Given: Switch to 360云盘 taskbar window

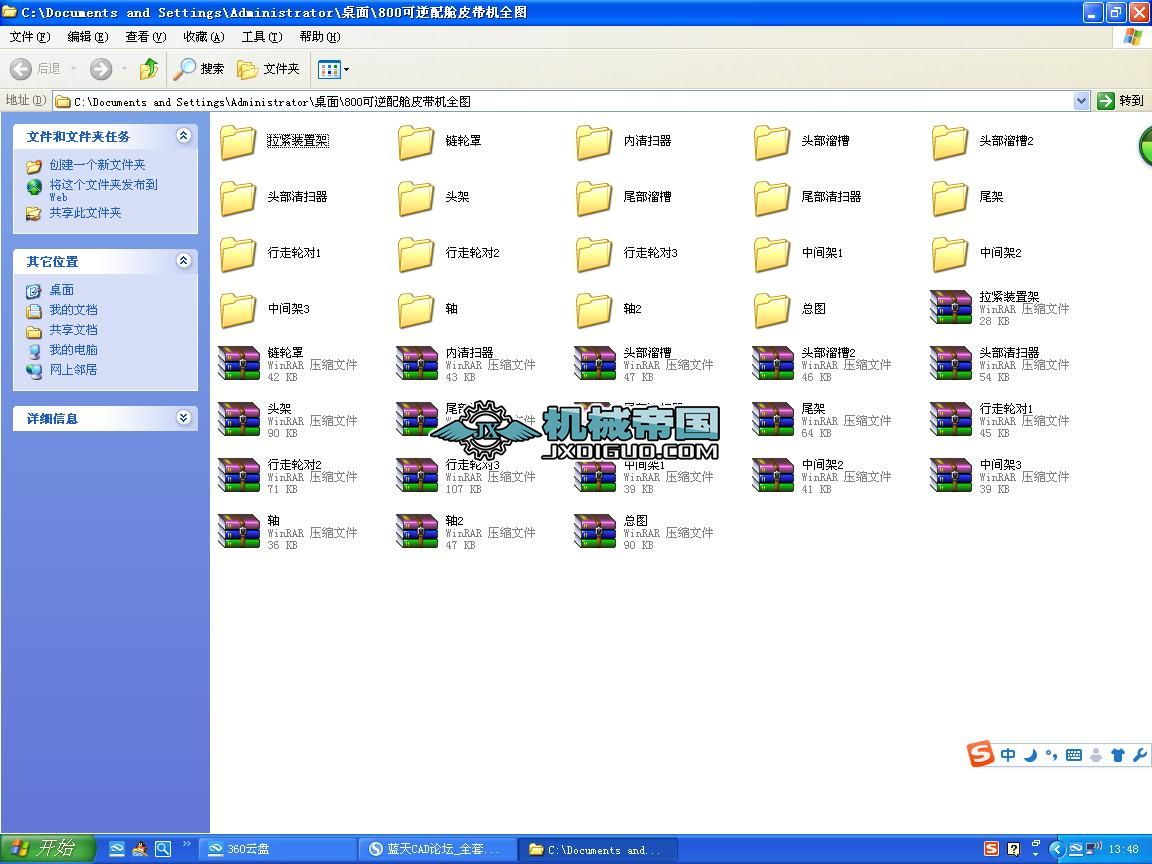Looking at the screenshot, I should (278, 849).
